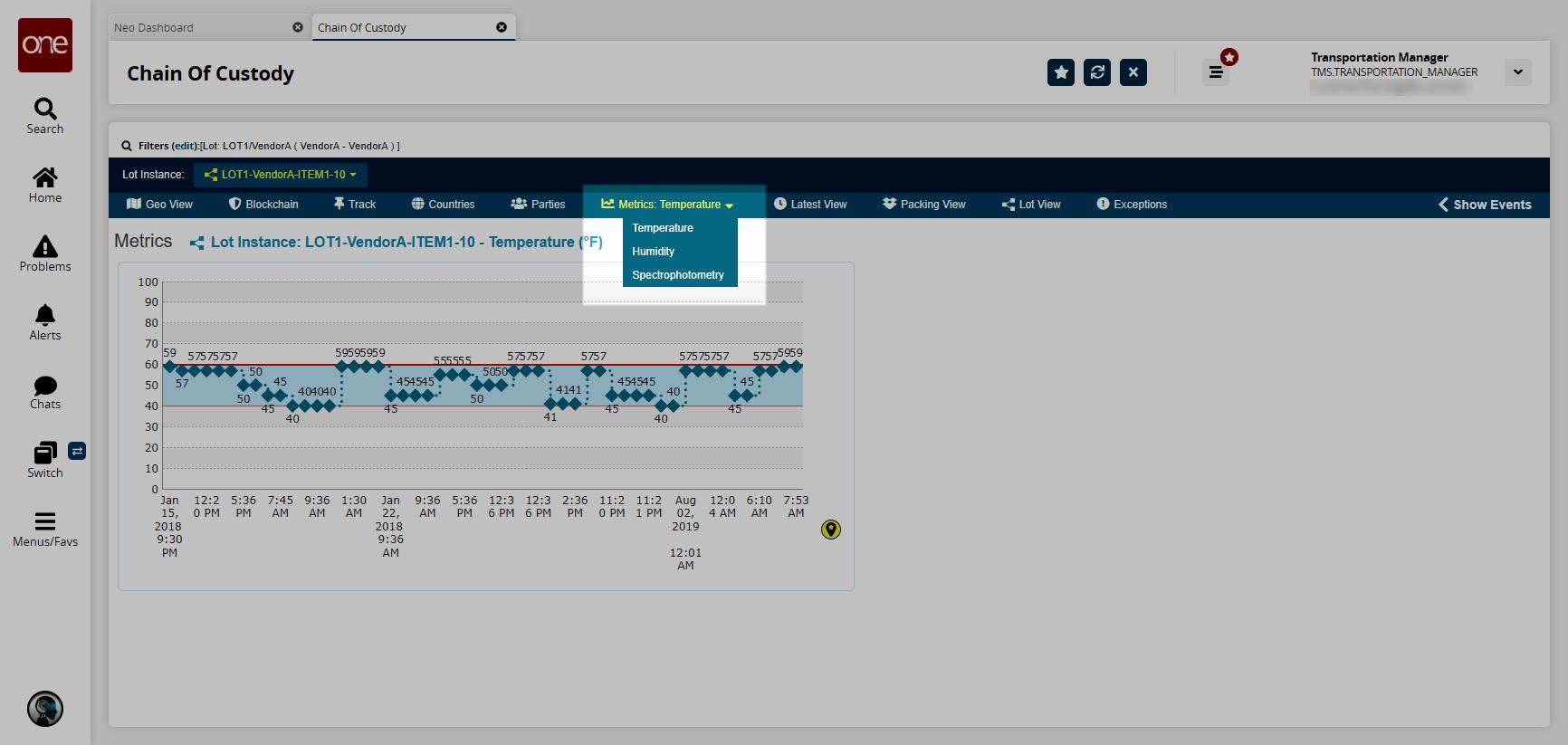
Task: Expand the Show Events panel
Action: click(1485, 205)
